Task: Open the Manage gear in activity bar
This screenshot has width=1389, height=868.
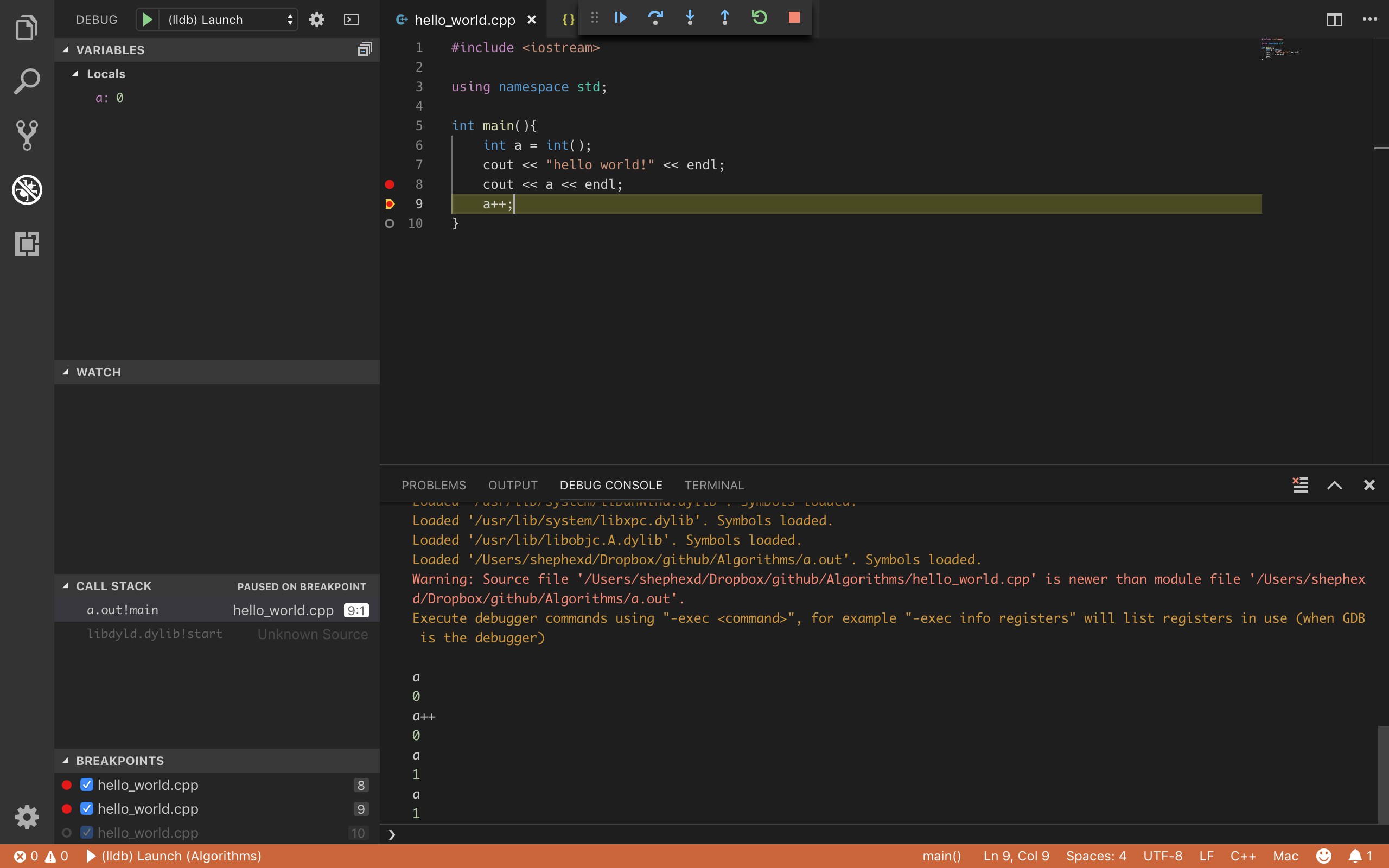Action: [x=27, y=816]
